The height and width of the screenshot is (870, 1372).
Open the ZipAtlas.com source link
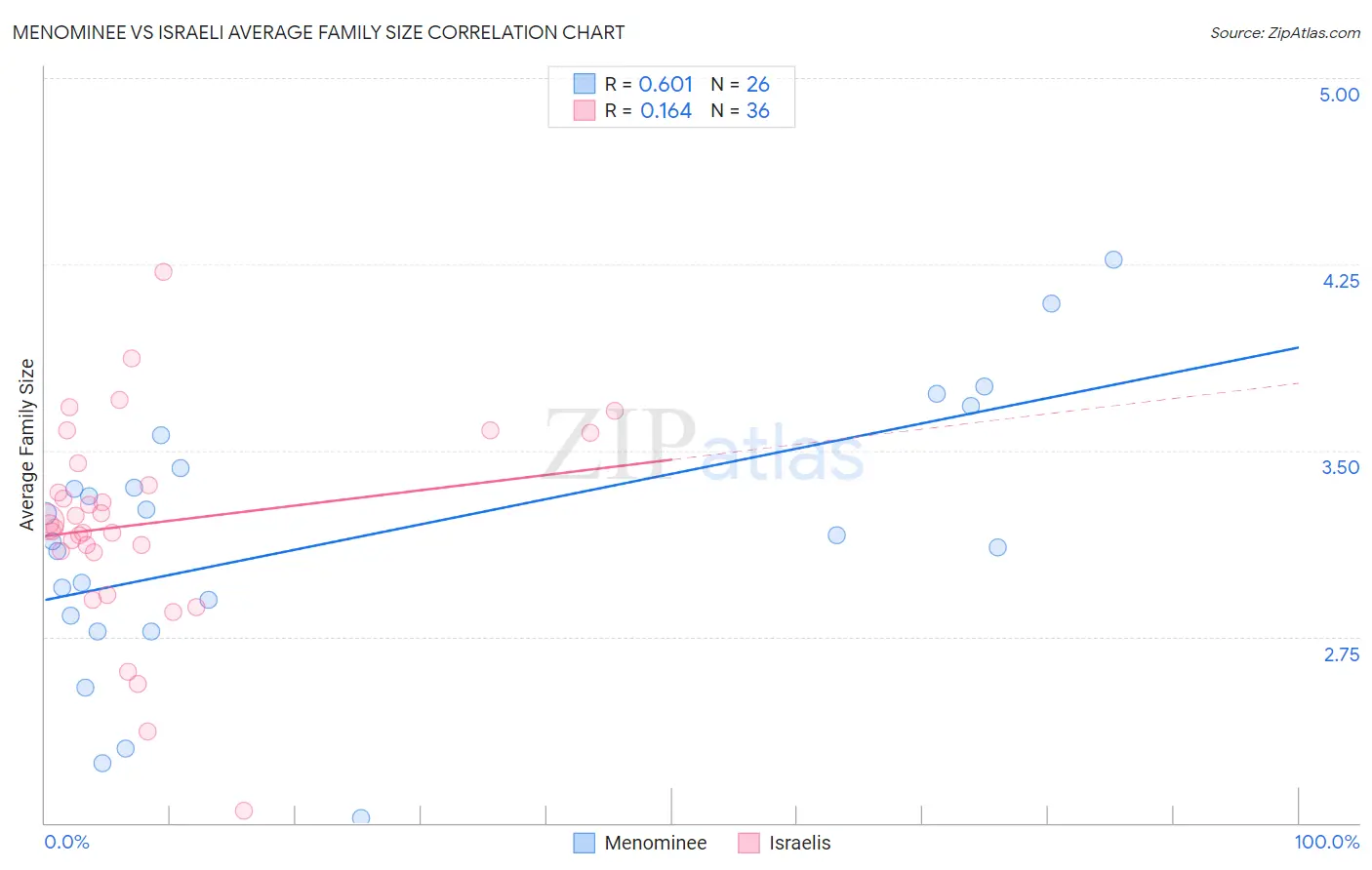(x=1285, y=33)
